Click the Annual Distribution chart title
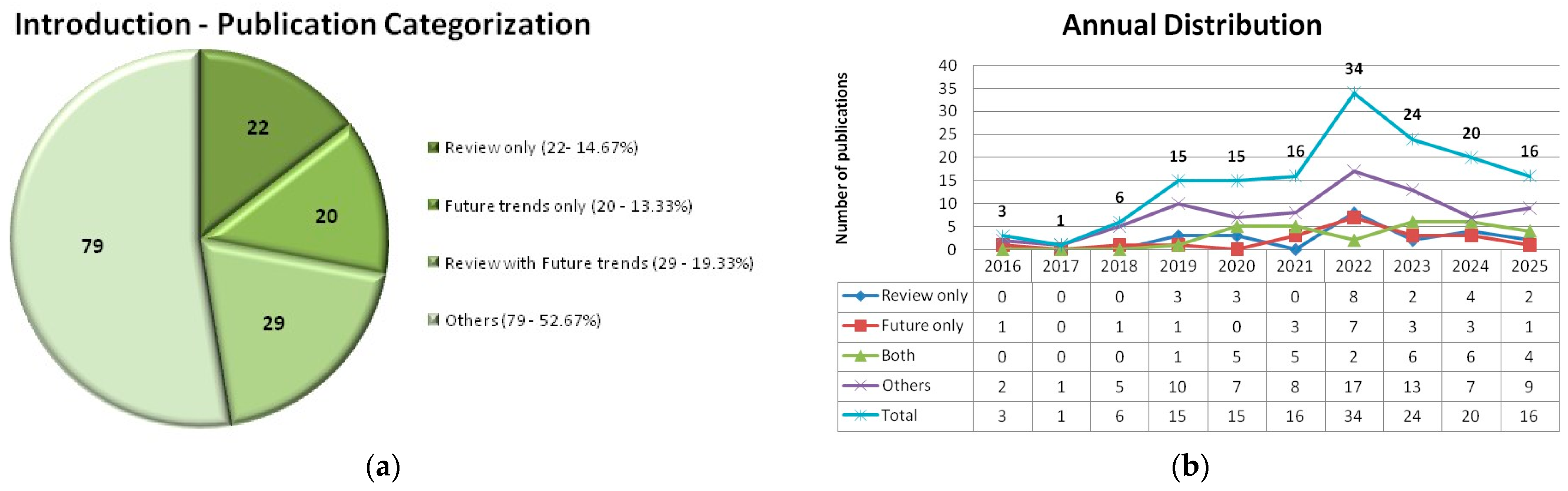This screenshot has height=491, width=1568. click(1191, 25)
